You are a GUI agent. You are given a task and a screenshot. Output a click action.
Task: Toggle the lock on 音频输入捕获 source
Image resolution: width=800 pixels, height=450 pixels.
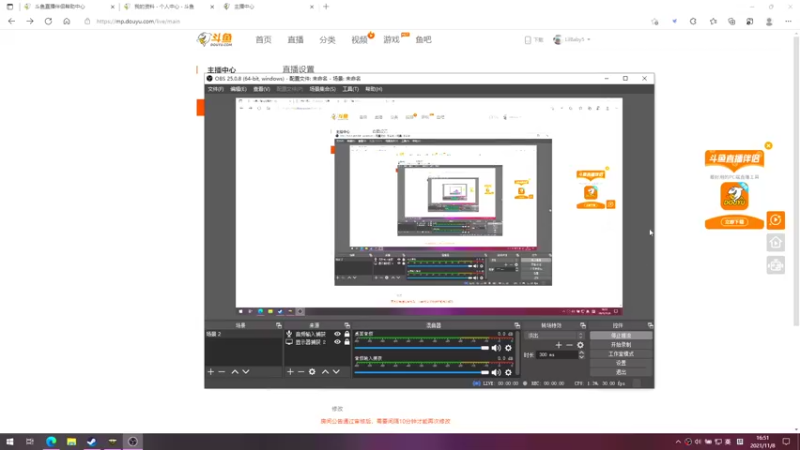tap(347, 334)
